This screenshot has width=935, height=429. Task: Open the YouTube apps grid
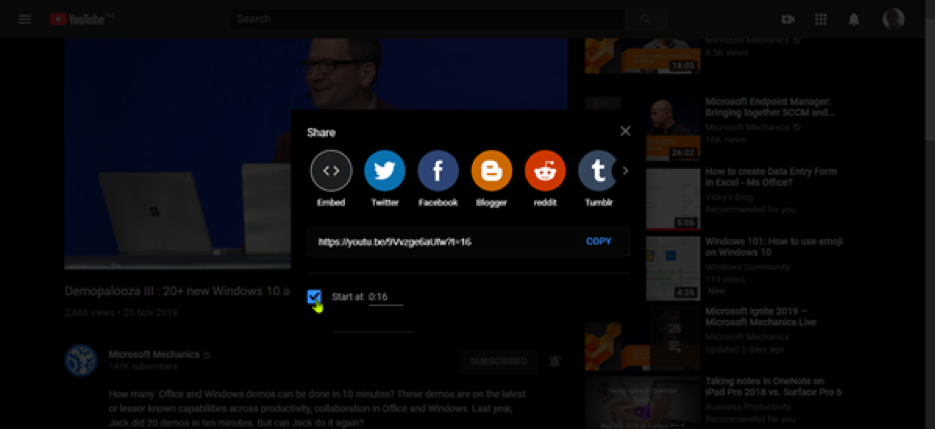(821, 19)
